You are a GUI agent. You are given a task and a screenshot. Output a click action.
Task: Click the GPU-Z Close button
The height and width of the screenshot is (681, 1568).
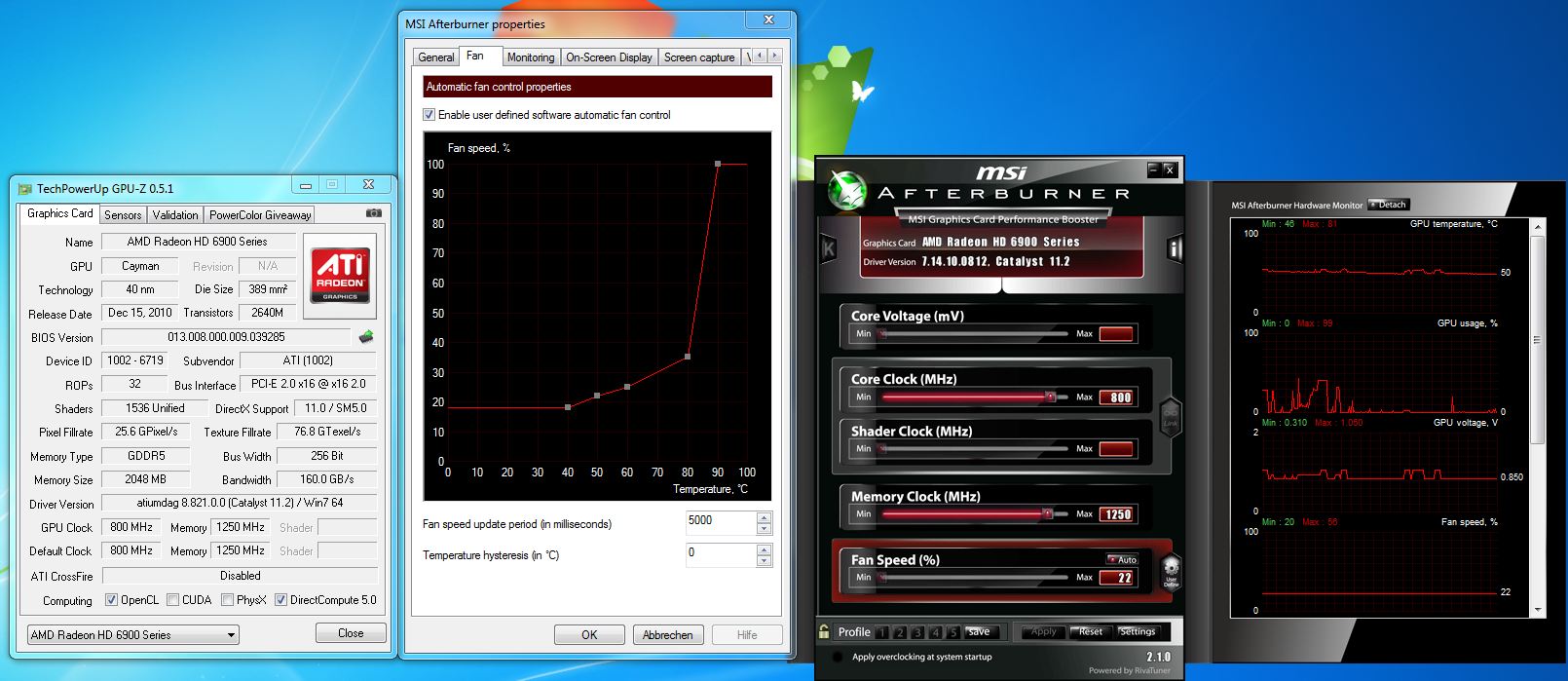pos(351,633)
